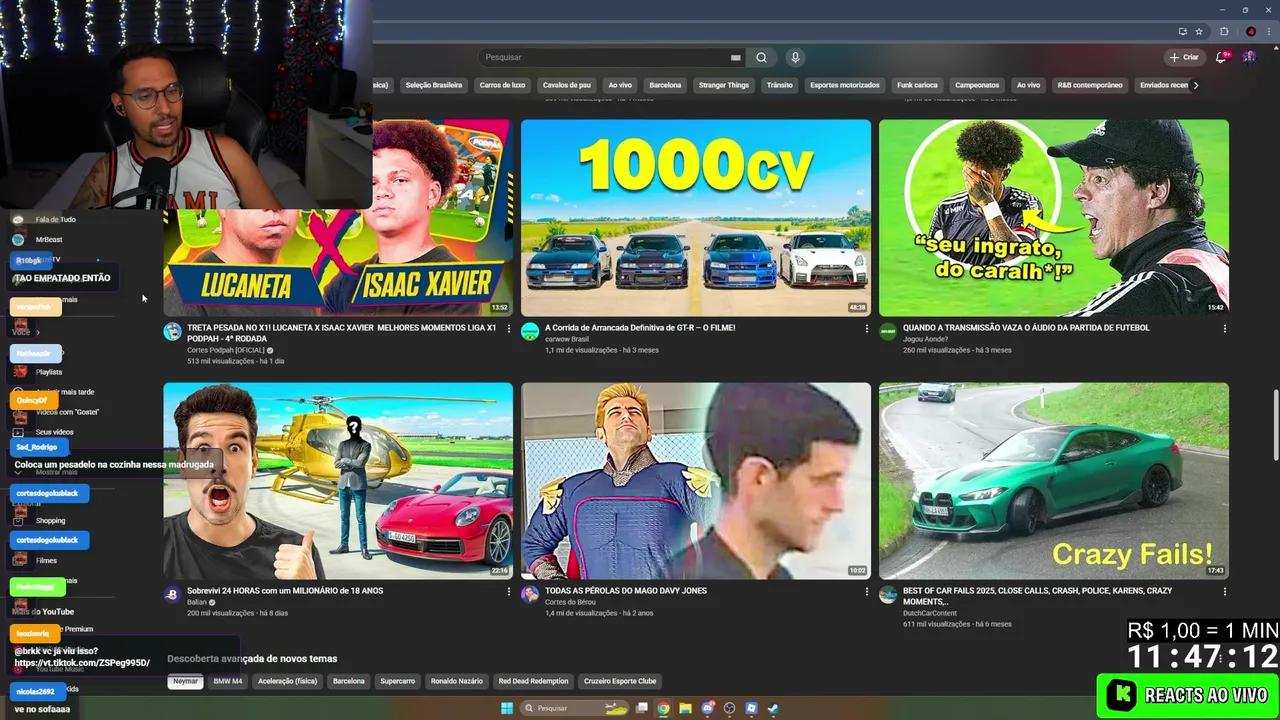Select the BMW M4 topic chip
The image size is (1280, 720).
(228, 681)
